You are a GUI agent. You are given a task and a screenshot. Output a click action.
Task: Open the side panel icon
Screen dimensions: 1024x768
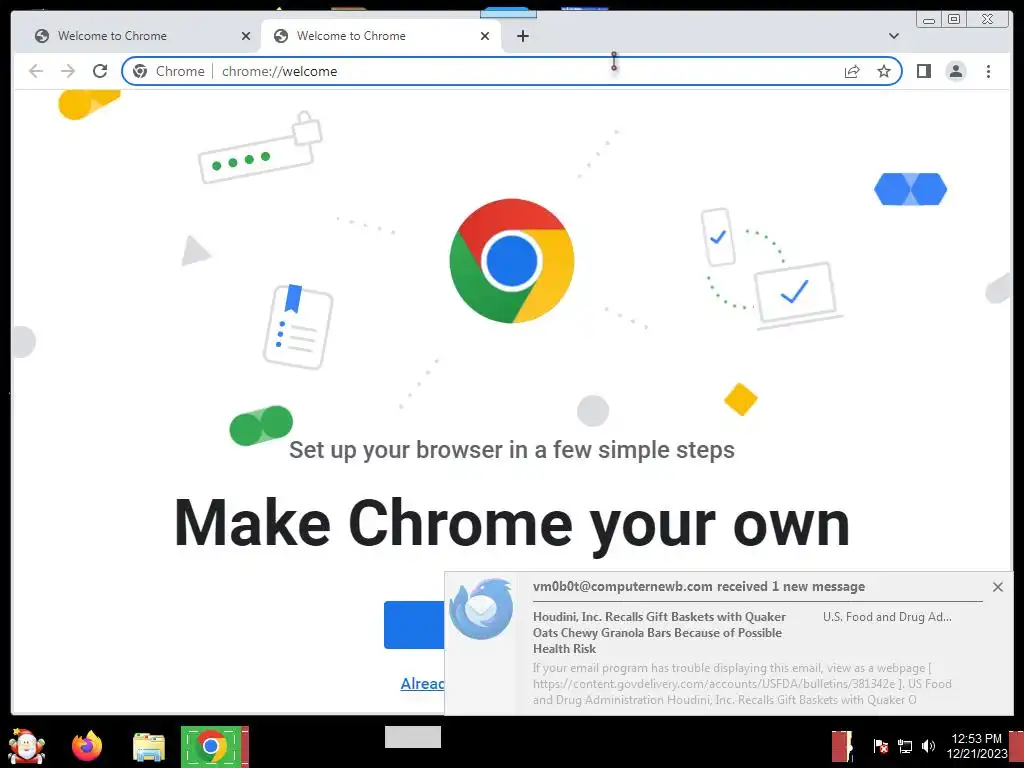pos(923,71)
